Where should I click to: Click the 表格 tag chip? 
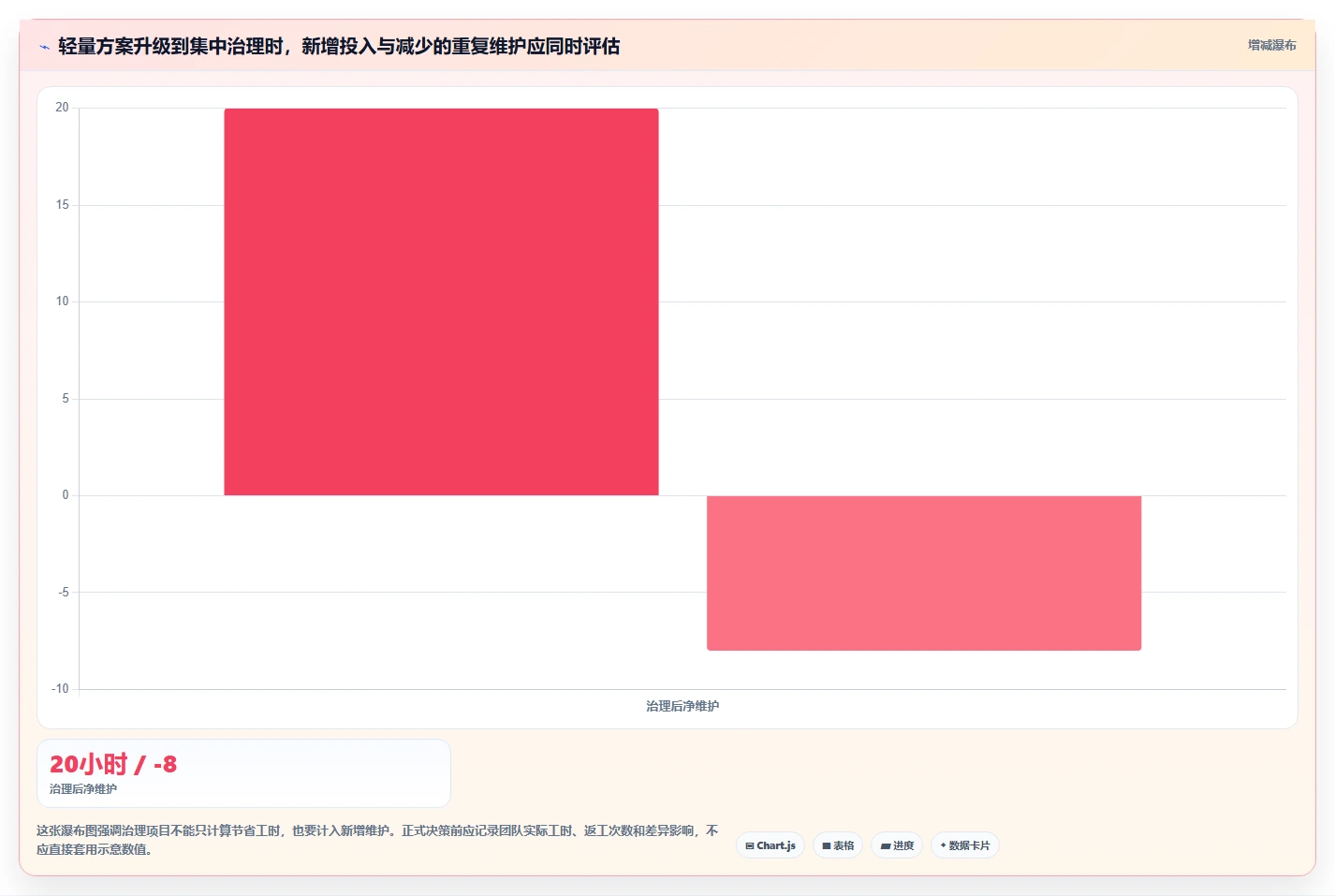click(838, 845)
